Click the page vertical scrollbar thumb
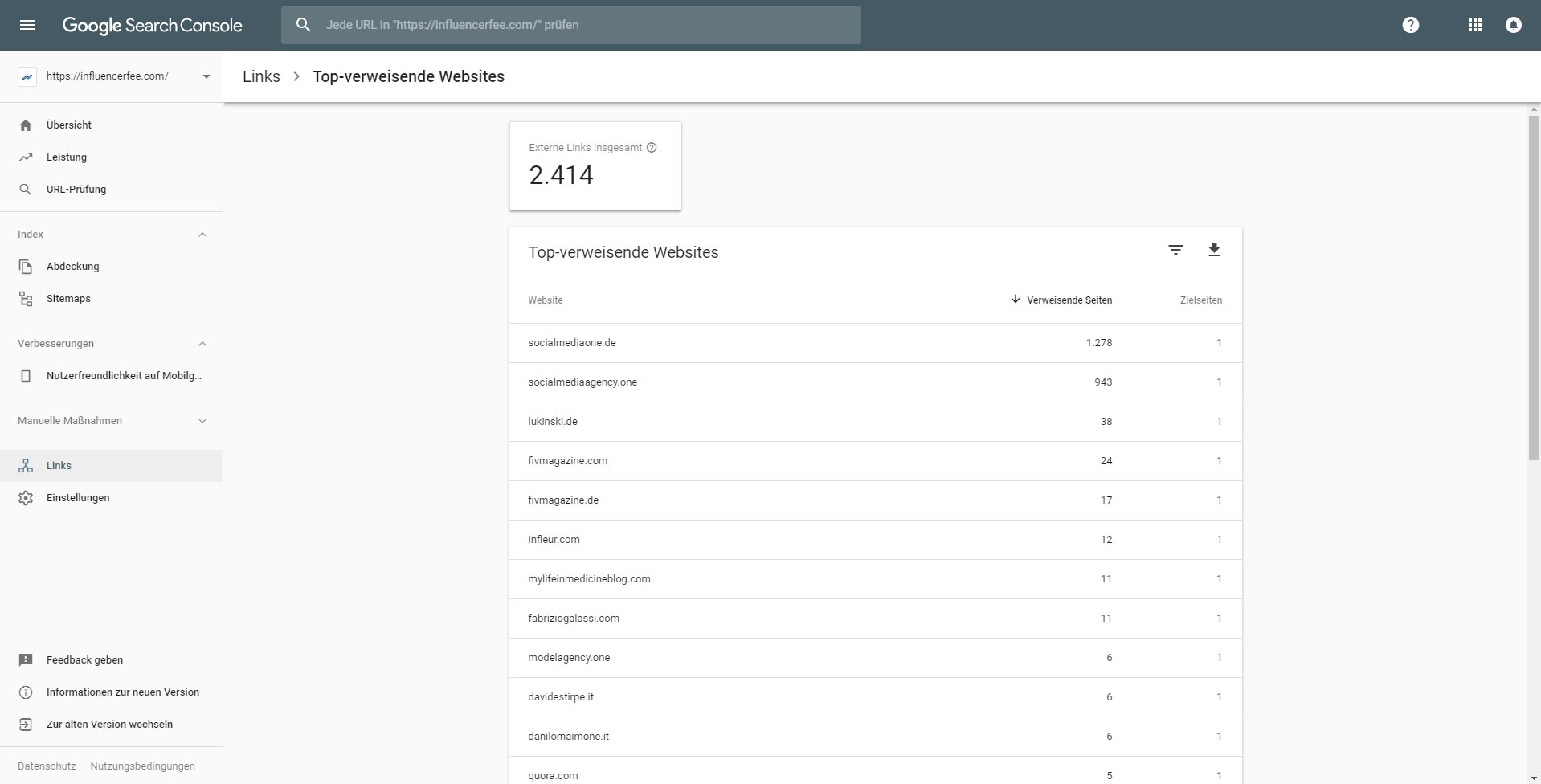 point(1534,288)
